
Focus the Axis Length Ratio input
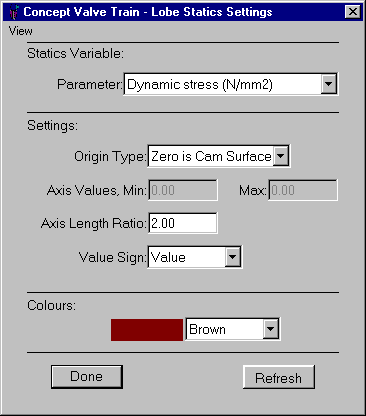click(183, 223)
